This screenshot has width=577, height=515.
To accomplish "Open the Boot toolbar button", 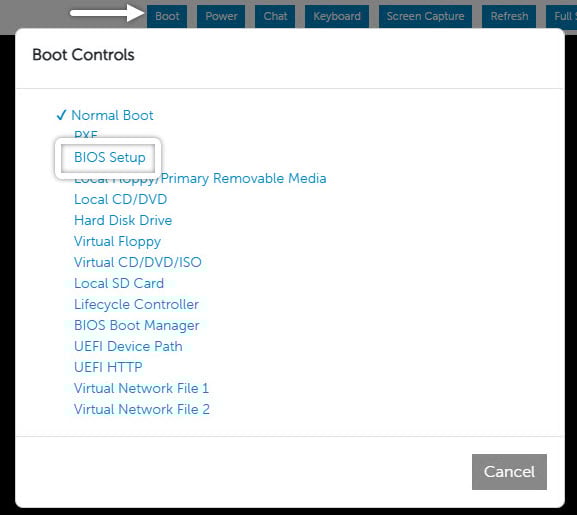I will [167, 16].
